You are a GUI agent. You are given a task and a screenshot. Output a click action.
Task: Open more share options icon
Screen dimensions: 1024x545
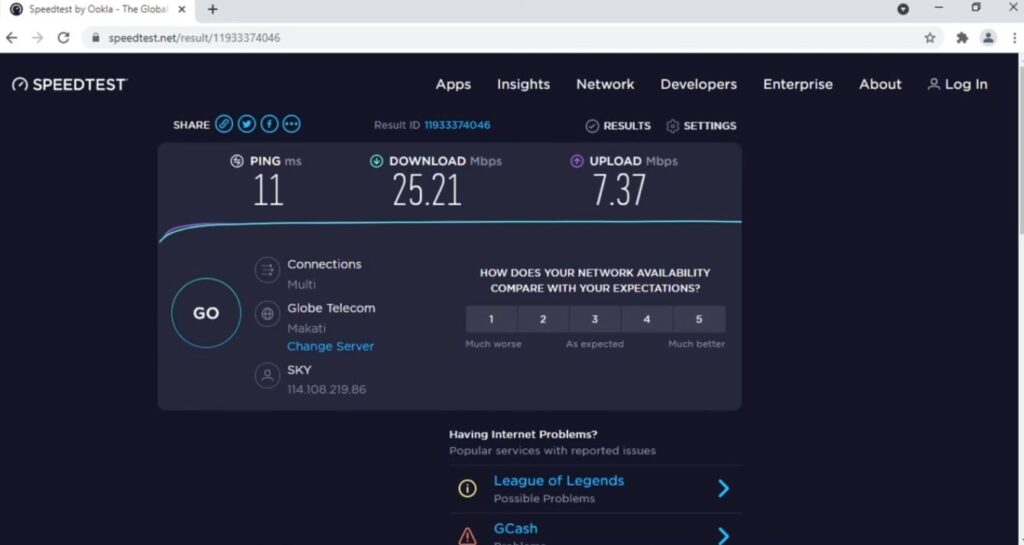pyautogui.click(x=291, y=125)
